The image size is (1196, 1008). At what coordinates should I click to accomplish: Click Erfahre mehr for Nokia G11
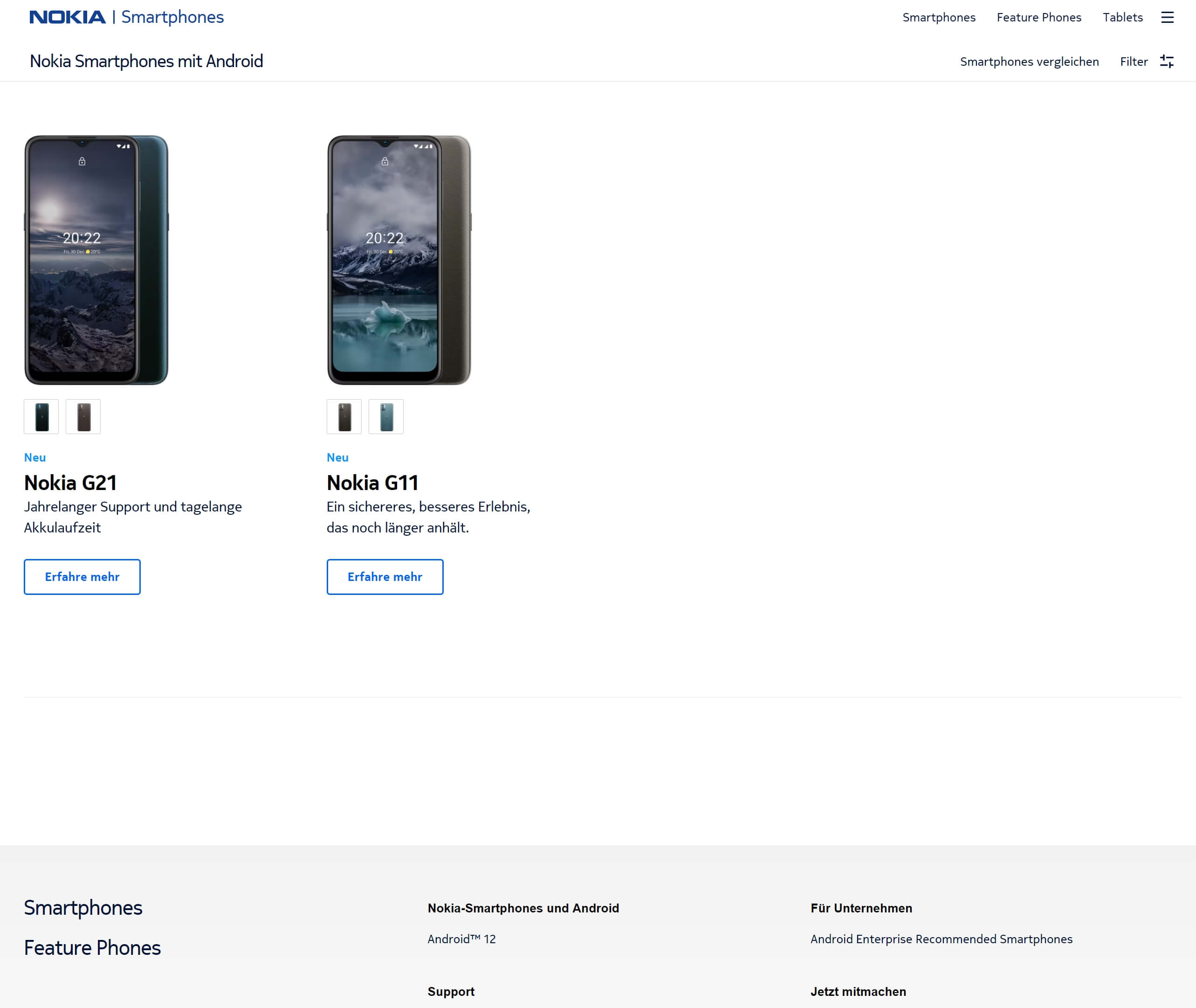click(x=385, y=577)
